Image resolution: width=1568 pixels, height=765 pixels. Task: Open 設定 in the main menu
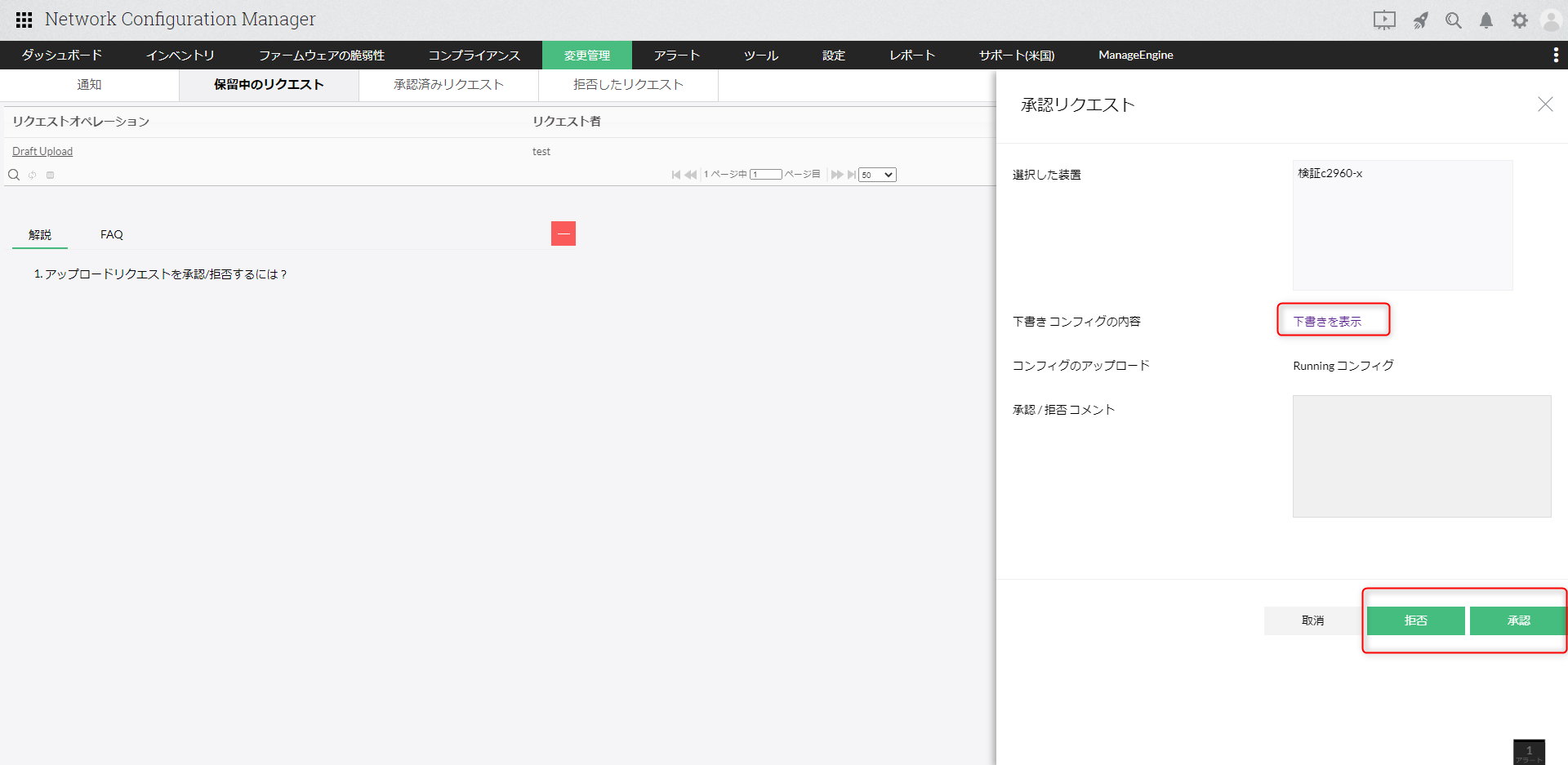pos(834,55)
